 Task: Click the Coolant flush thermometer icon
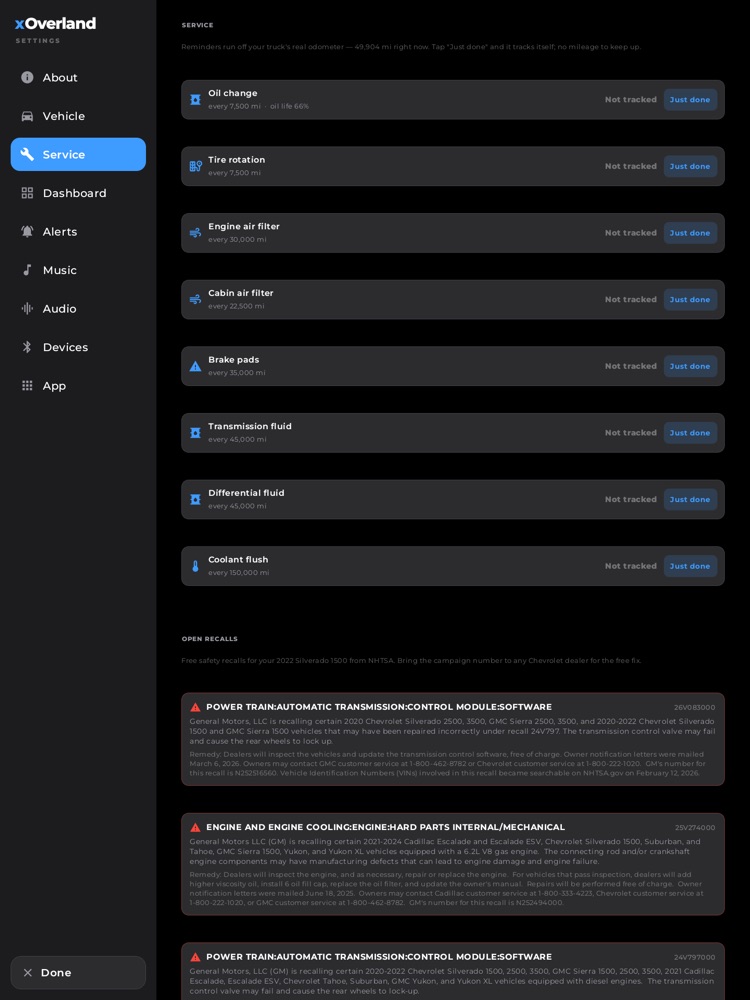pyautogui.click(x=195, y=566)
